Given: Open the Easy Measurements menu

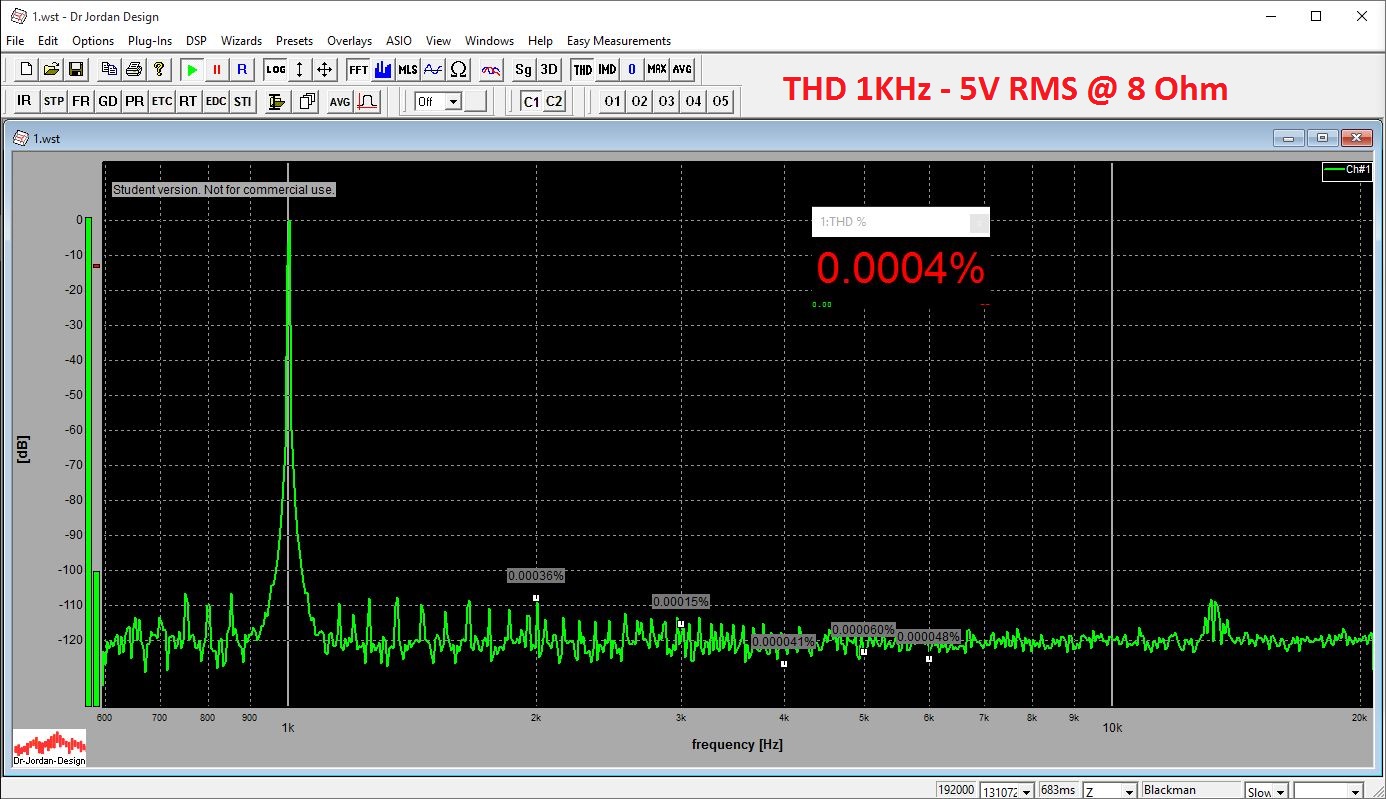Looking at the screenshot, I should click(x=618, y=41).
